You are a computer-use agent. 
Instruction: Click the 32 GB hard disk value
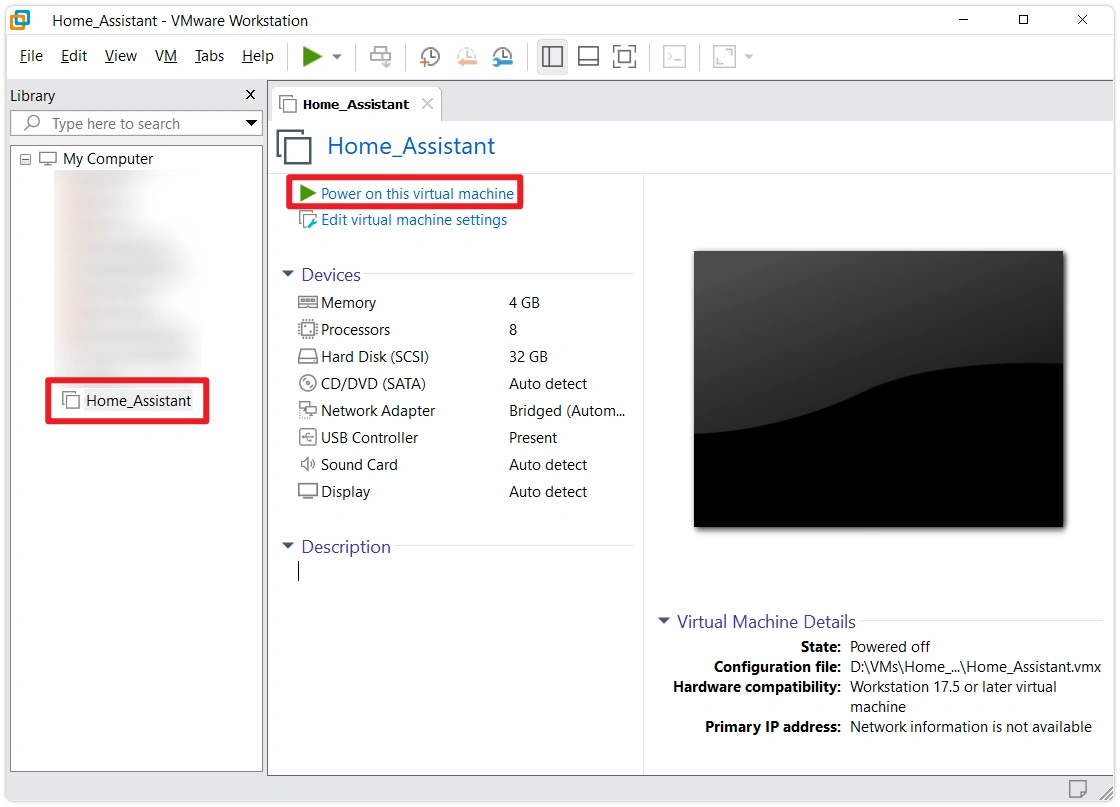point(528,357)
